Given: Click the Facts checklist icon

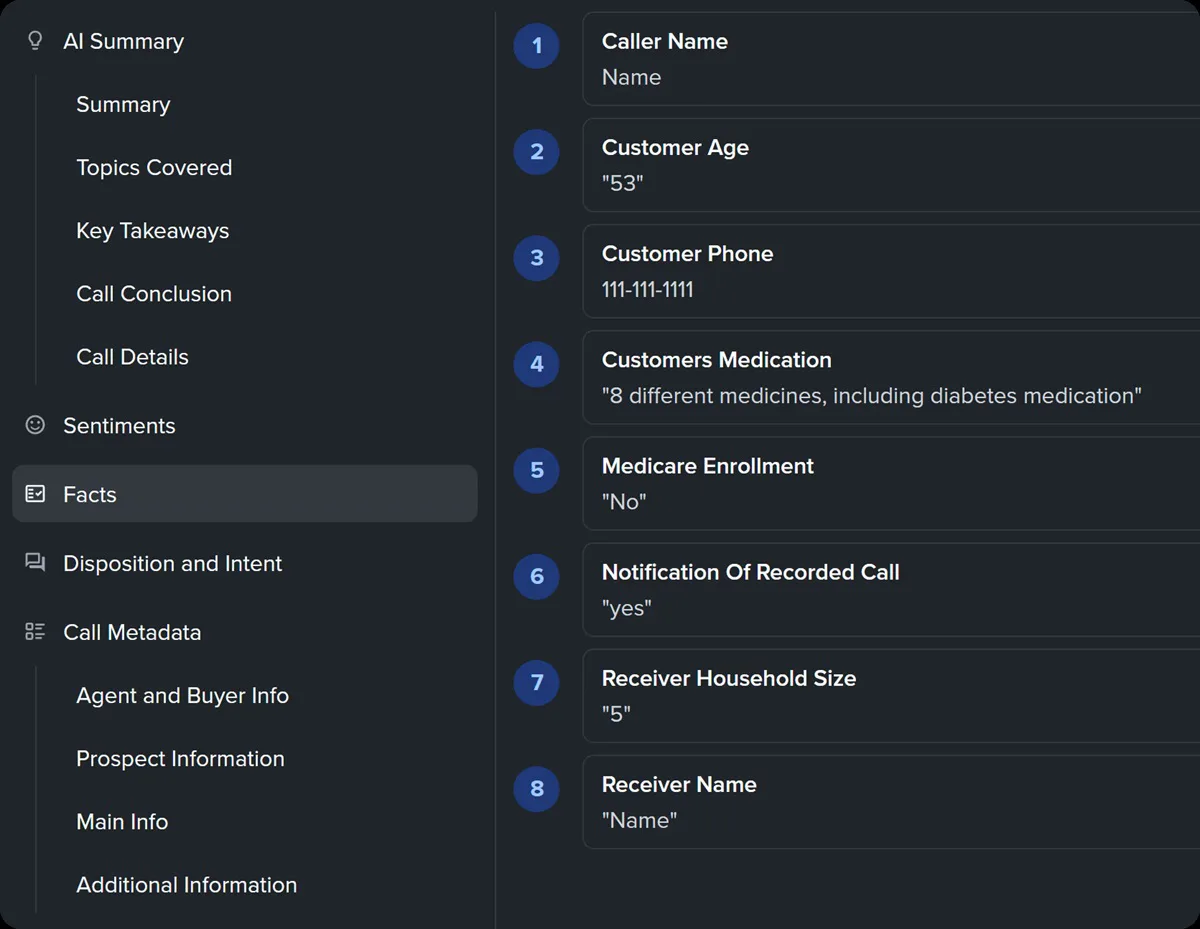Looking at the screenshot, I should tap(35, 494).
